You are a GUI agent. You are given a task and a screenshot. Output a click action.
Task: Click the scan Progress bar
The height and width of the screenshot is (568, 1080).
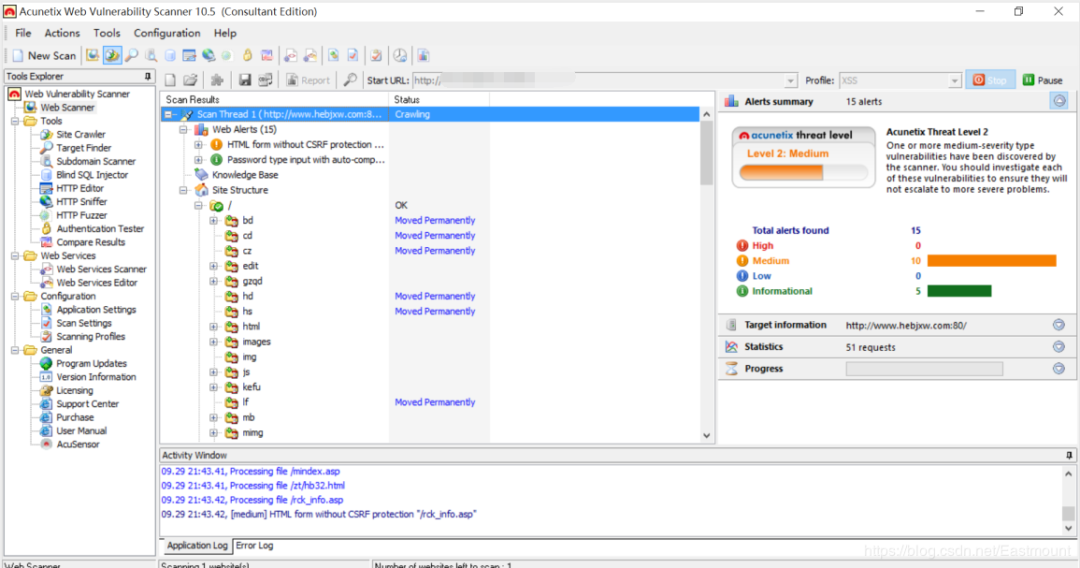click(x=924, y=369)
